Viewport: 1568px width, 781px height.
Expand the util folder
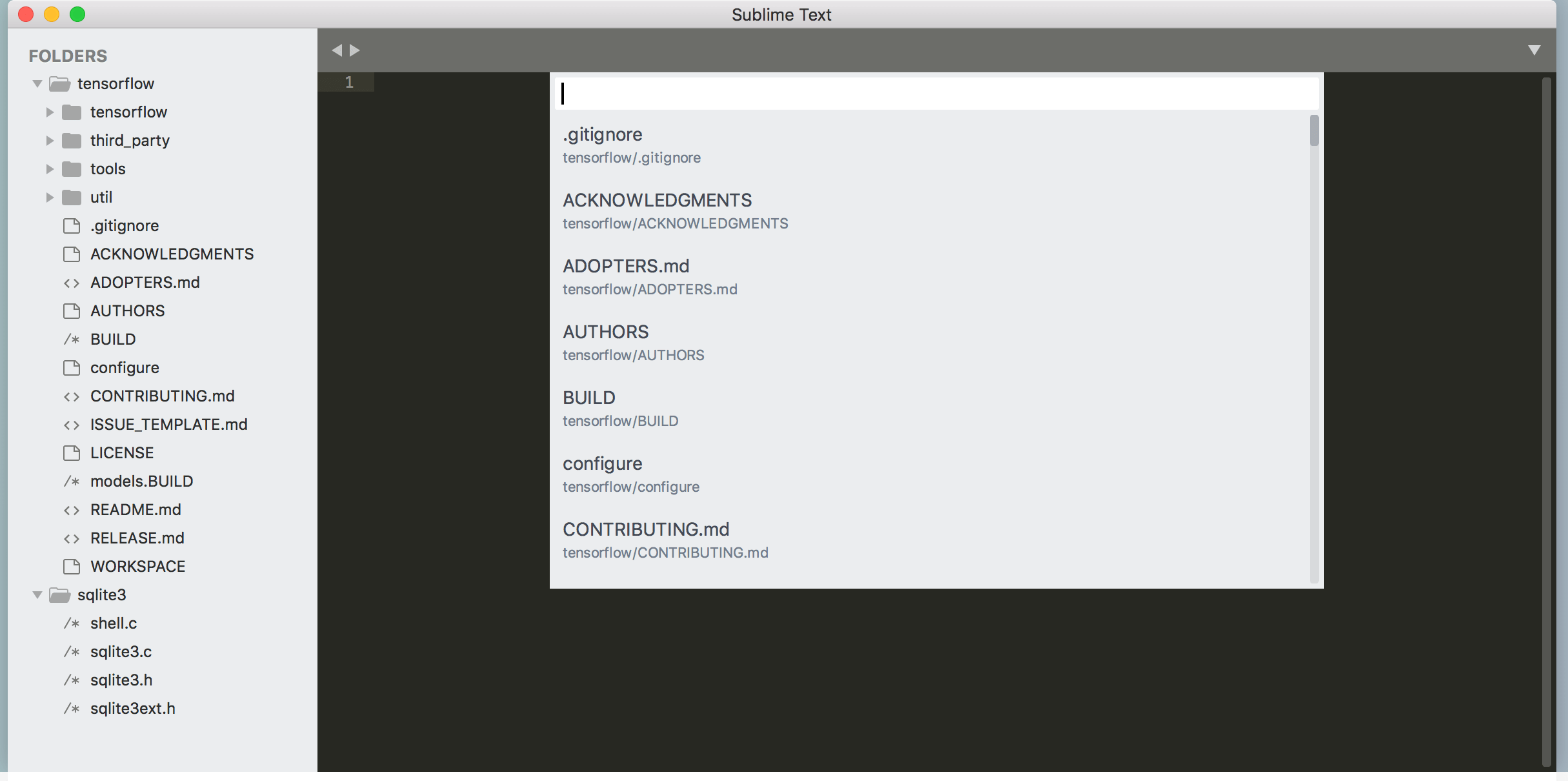(x=50, y=198)
